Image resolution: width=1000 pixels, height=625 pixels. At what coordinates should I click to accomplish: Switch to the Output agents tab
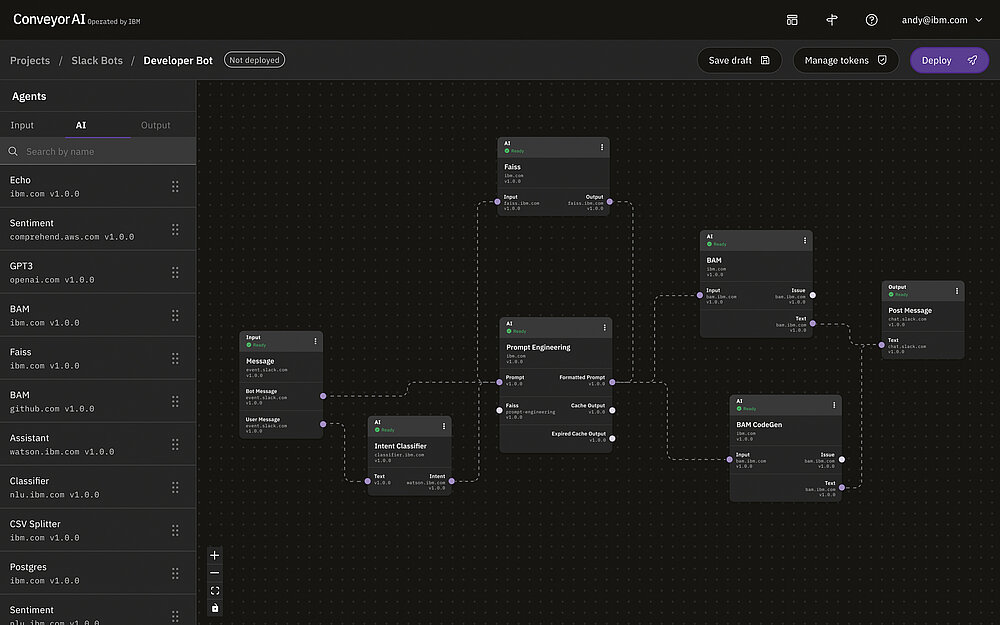pyautogui.click(x=155, y=125)
